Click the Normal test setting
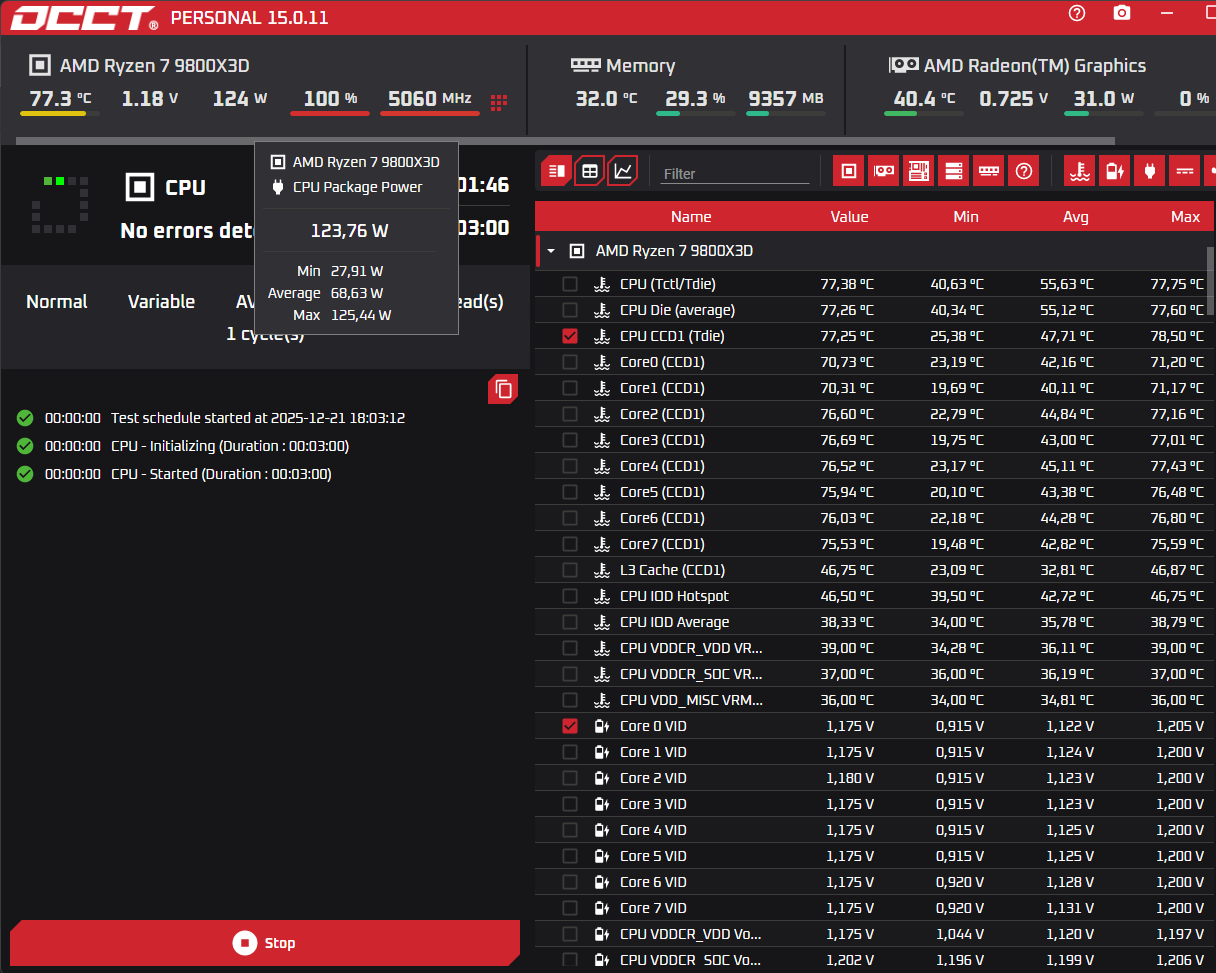The height and width of the screenshot is (973, 1216). tap(57, 301)
